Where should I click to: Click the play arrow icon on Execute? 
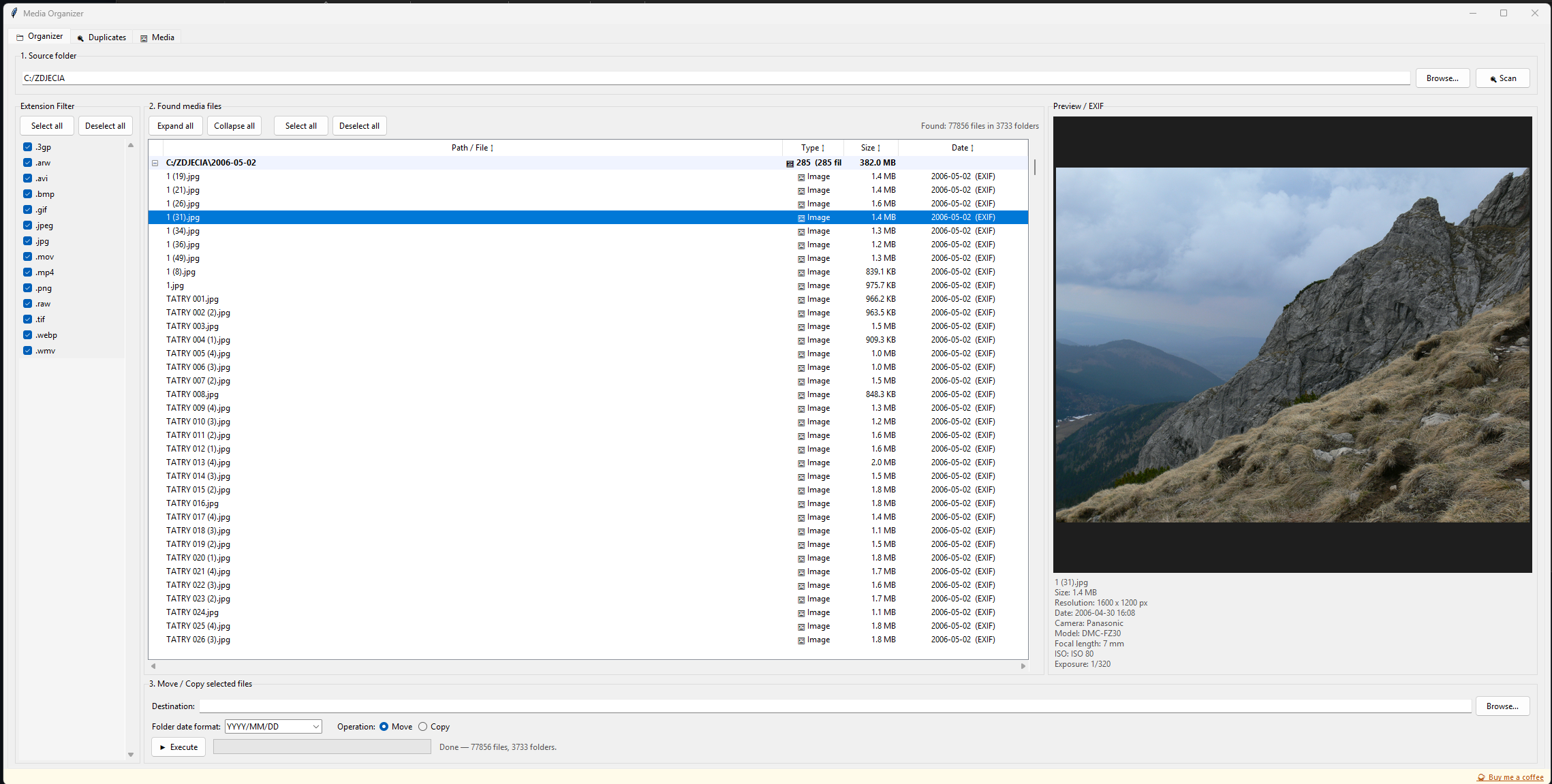pyautogui.click(x=163, y=747)
